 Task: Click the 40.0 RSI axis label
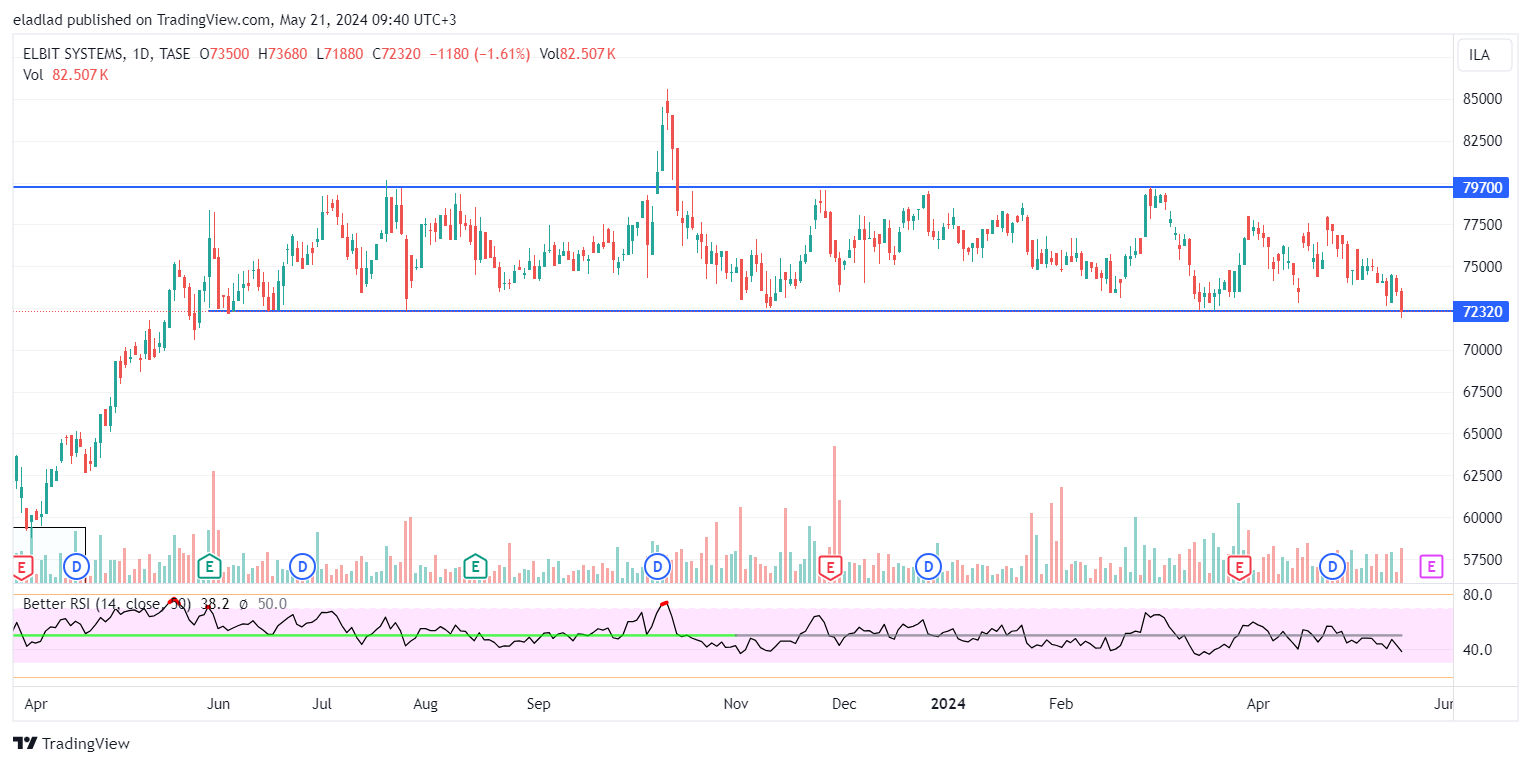click(x=1477, y=650)
